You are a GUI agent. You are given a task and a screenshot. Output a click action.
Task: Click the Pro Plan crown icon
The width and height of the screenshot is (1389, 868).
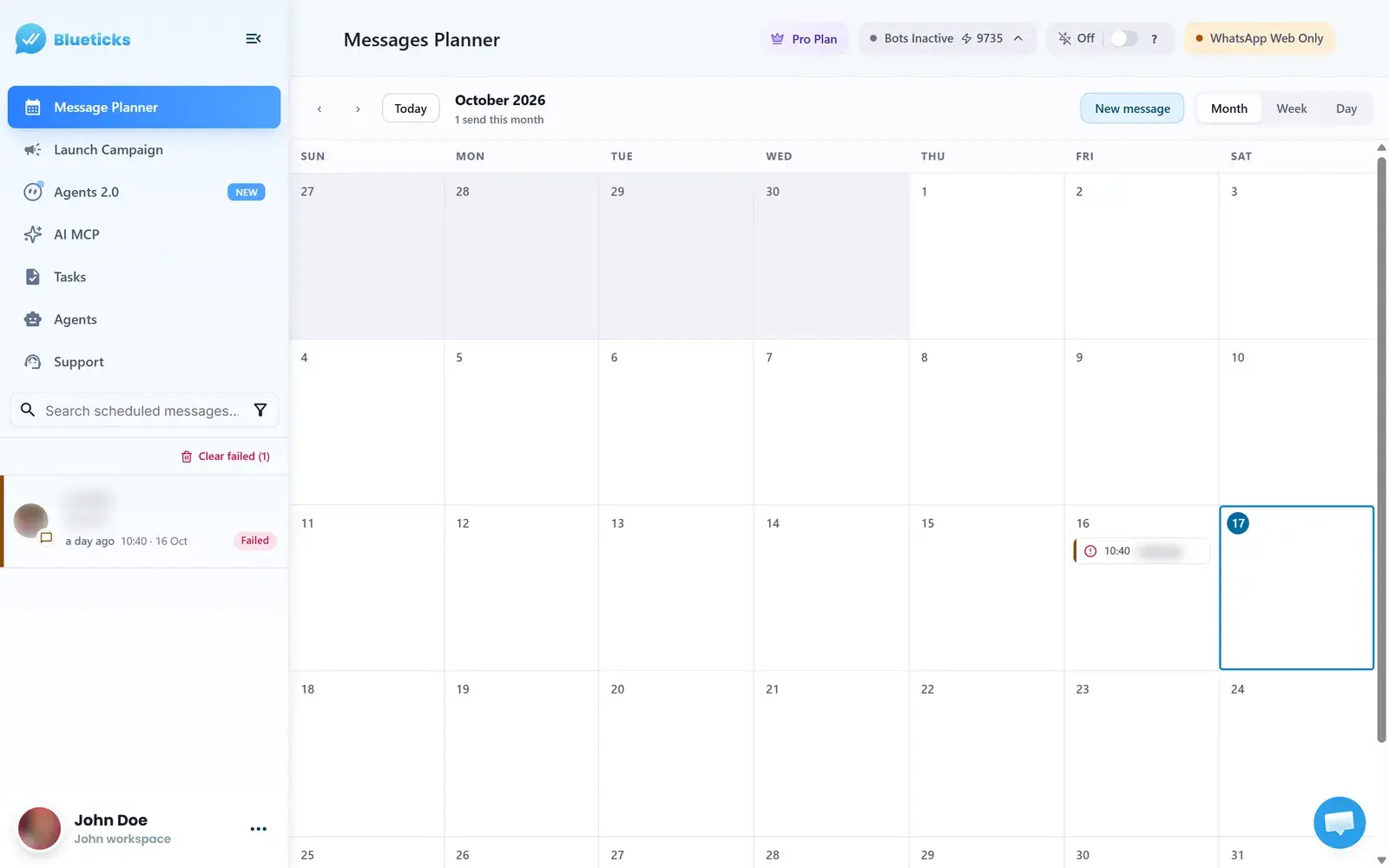[777, 39]
